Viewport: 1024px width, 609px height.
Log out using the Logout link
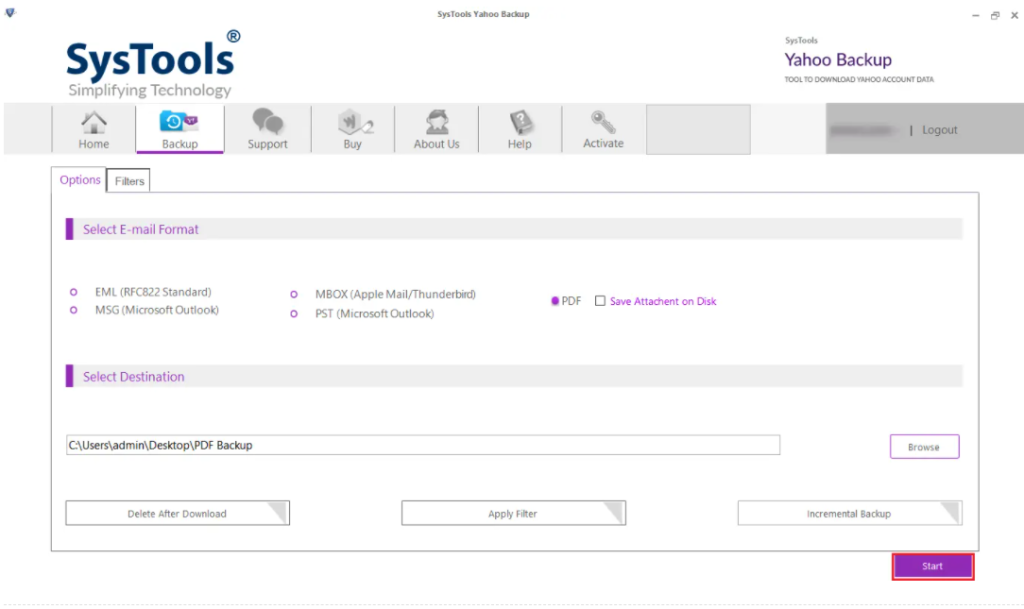pos(939,130)
